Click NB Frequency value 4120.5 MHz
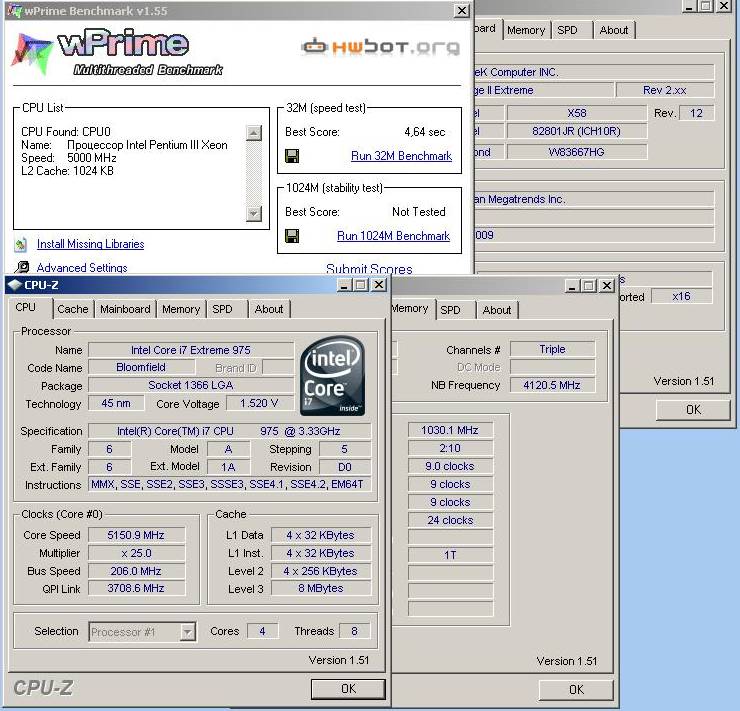Image resolution: width=740 pixels, height=711 pixels. point(552,385)
